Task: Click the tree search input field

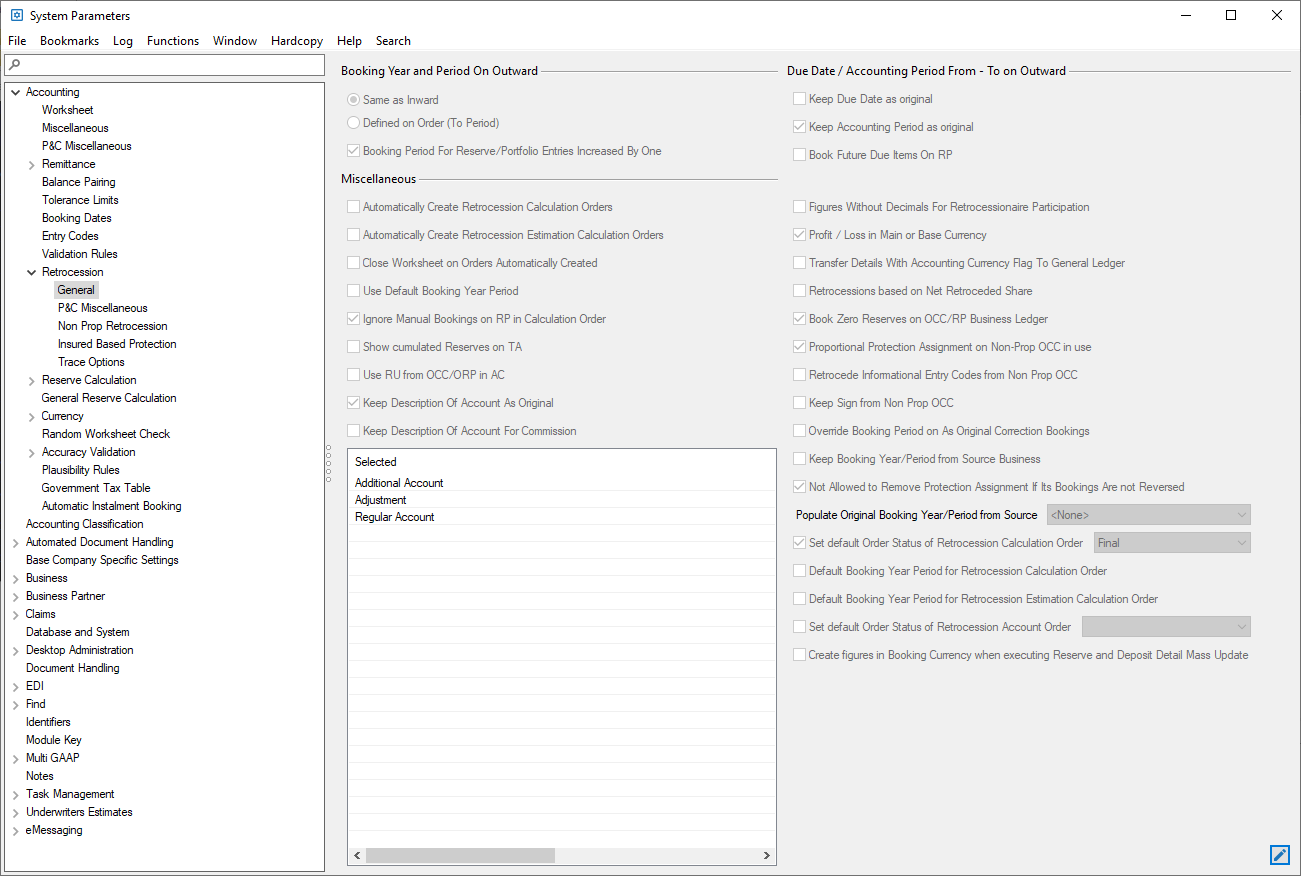Action: pyautogui.click(x=170, y=65)
